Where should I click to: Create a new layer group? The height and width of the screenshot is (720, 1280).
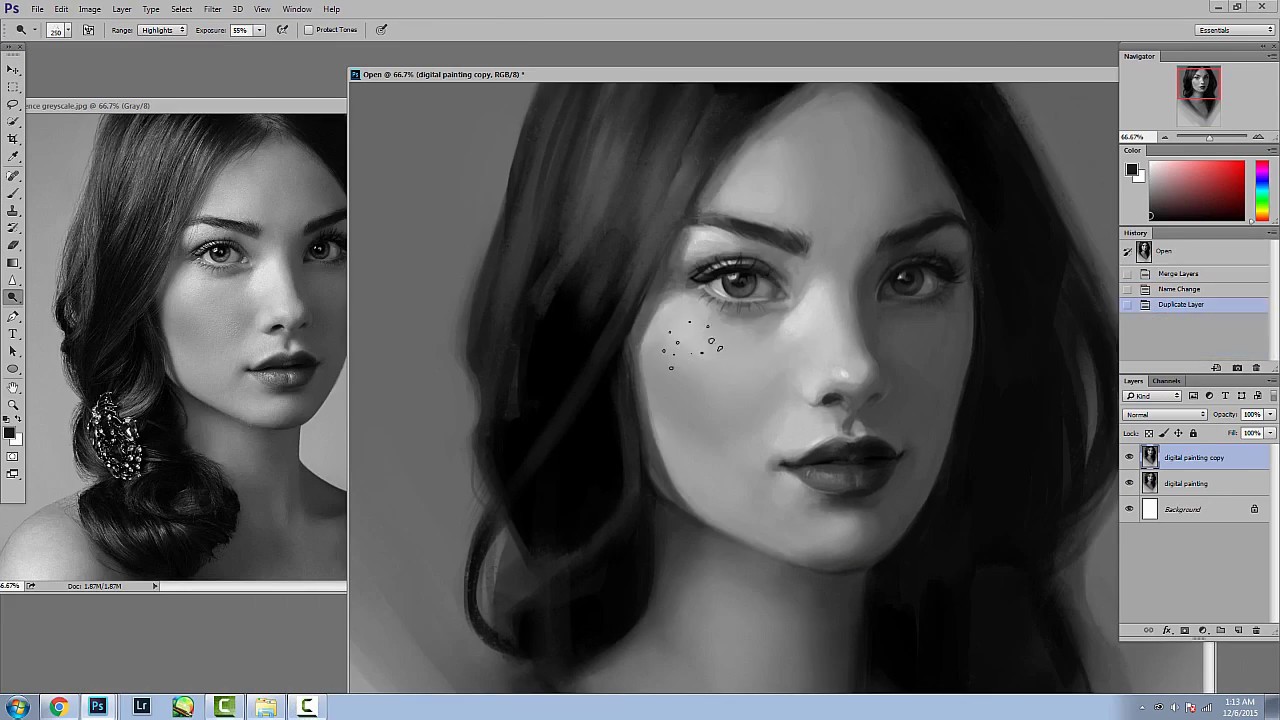(1220, 630)
